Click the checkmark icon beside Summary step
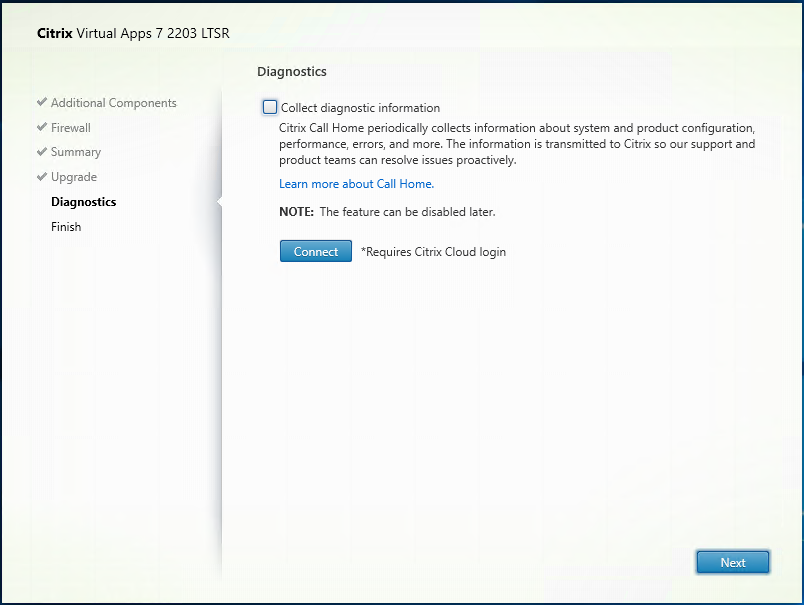Screen dimensions: 804x605 (42, 152)
